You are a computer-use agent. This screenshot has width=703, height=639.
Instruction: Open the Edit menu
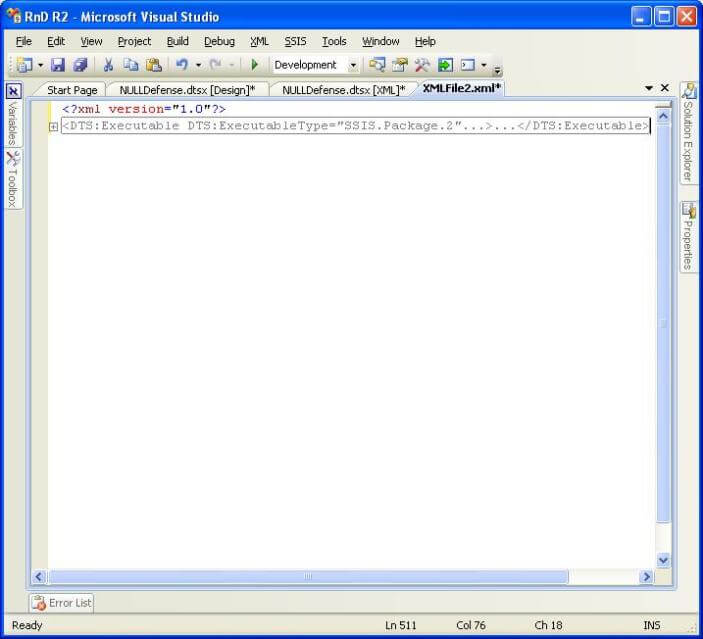[x=56, y=41]
